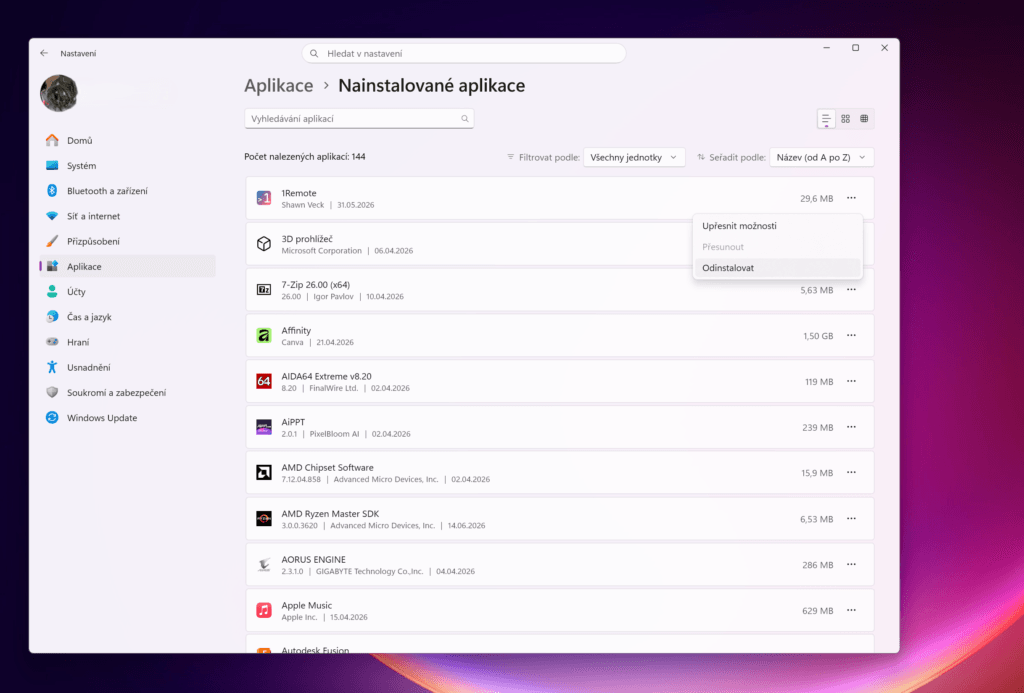Select Aplikace in the sidebar
This screenshot has height=693, width=1024.
pos(127,266)
